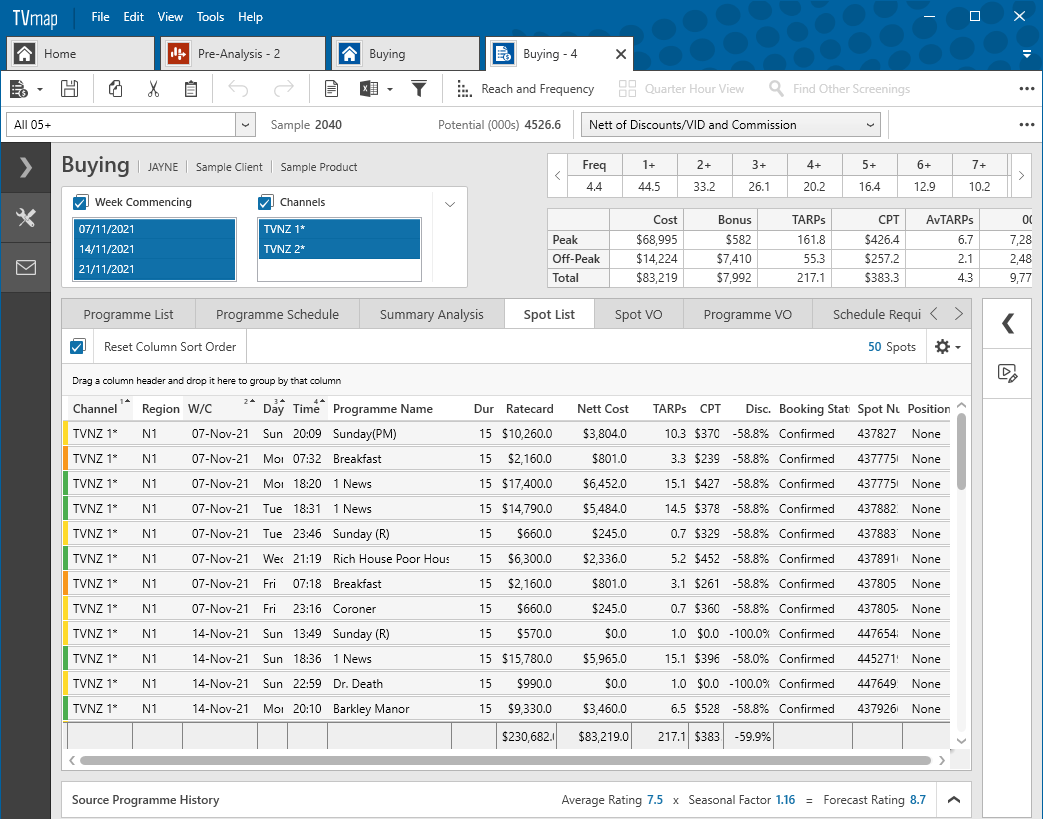Viewport: 1043px width, 819px height.
Task: Switch to Quarter Hour View
Action: 681,88
